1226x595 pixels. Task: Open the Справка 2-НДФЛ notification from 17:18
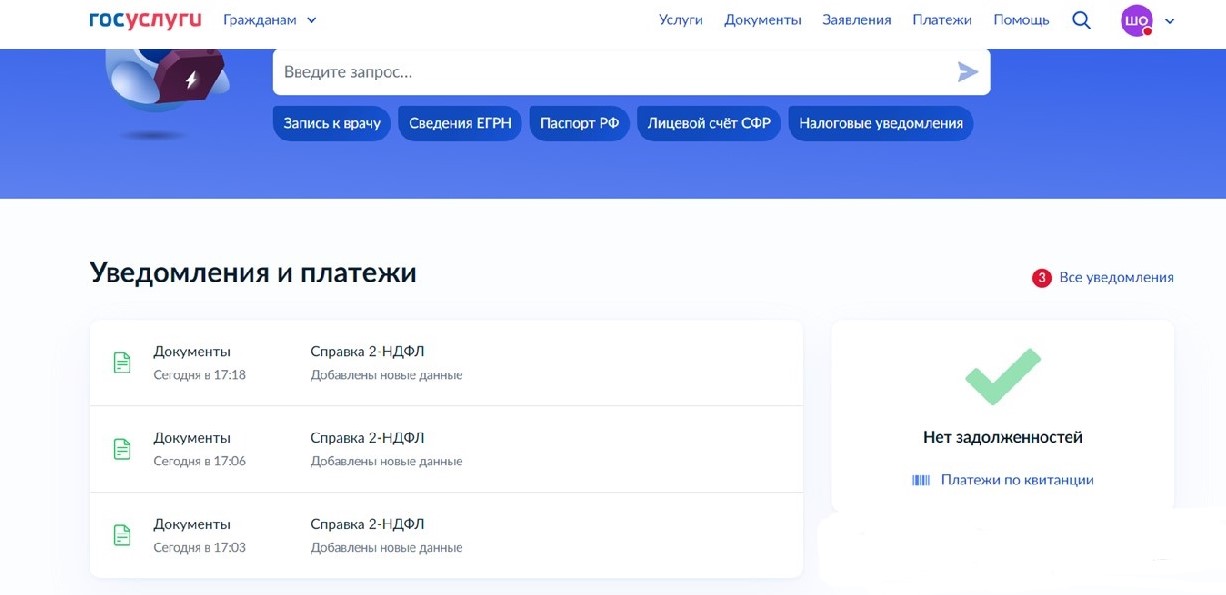click(x=367, y=351)
